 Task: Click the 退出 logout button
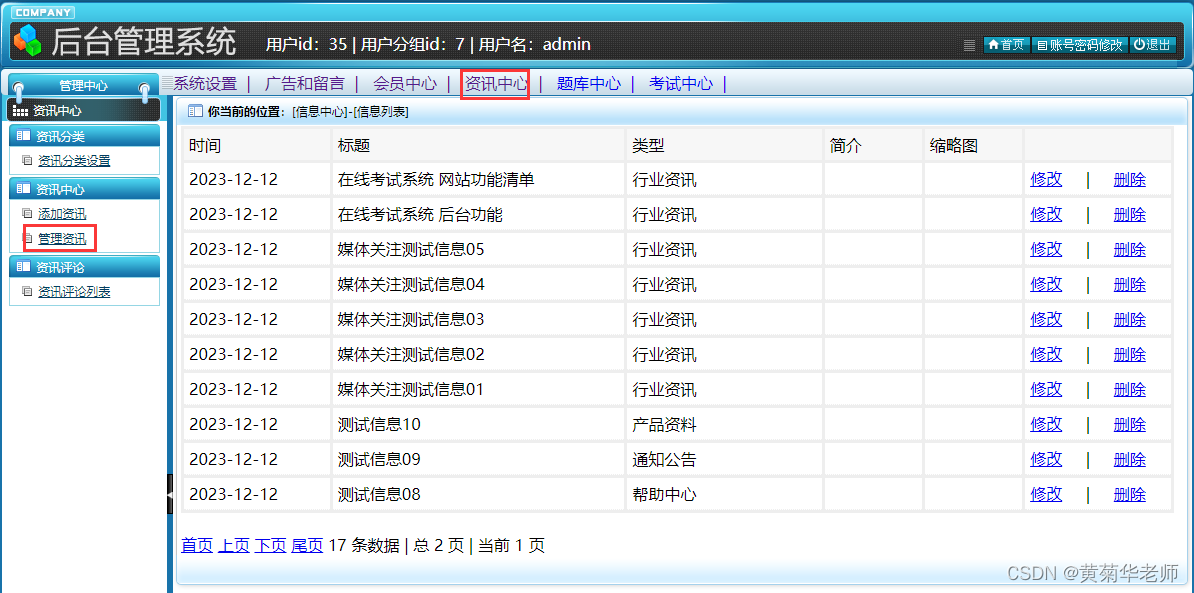coord(1152,45)
